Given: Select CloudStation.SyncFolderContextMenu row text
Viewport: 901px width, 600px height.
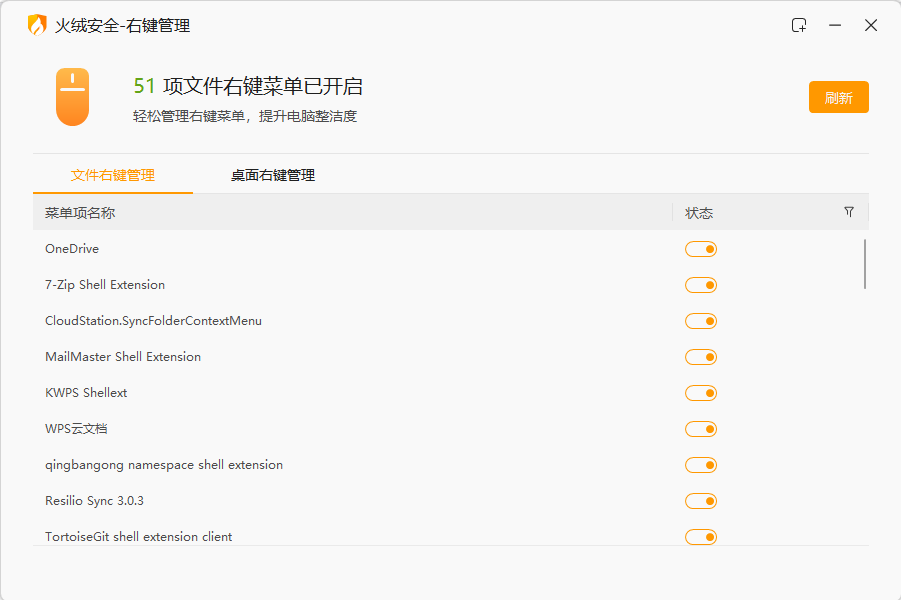Looking at the screenshot, I should [153, 321].
